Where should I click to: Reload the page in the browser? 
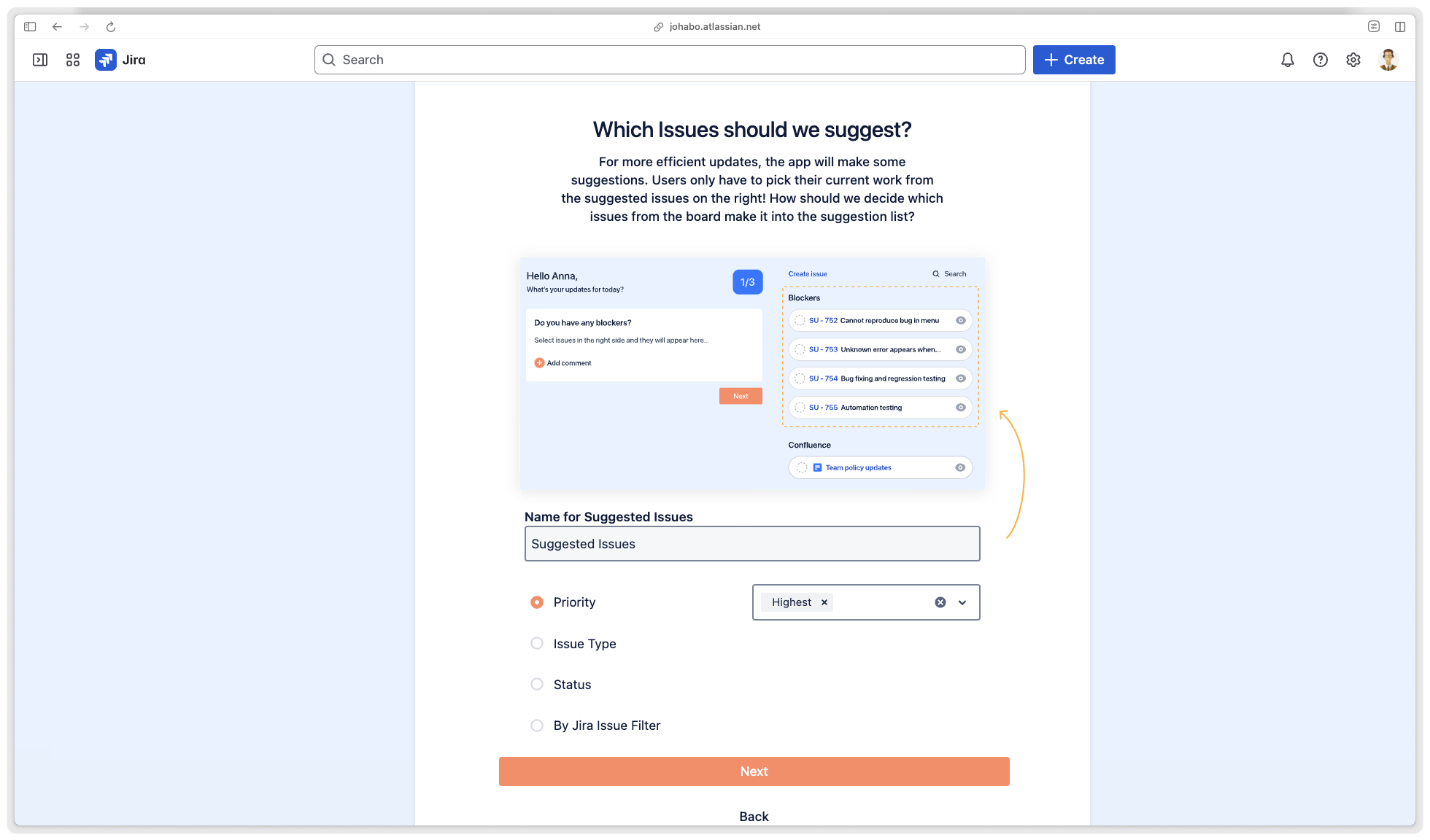click(x=111, y=27)
